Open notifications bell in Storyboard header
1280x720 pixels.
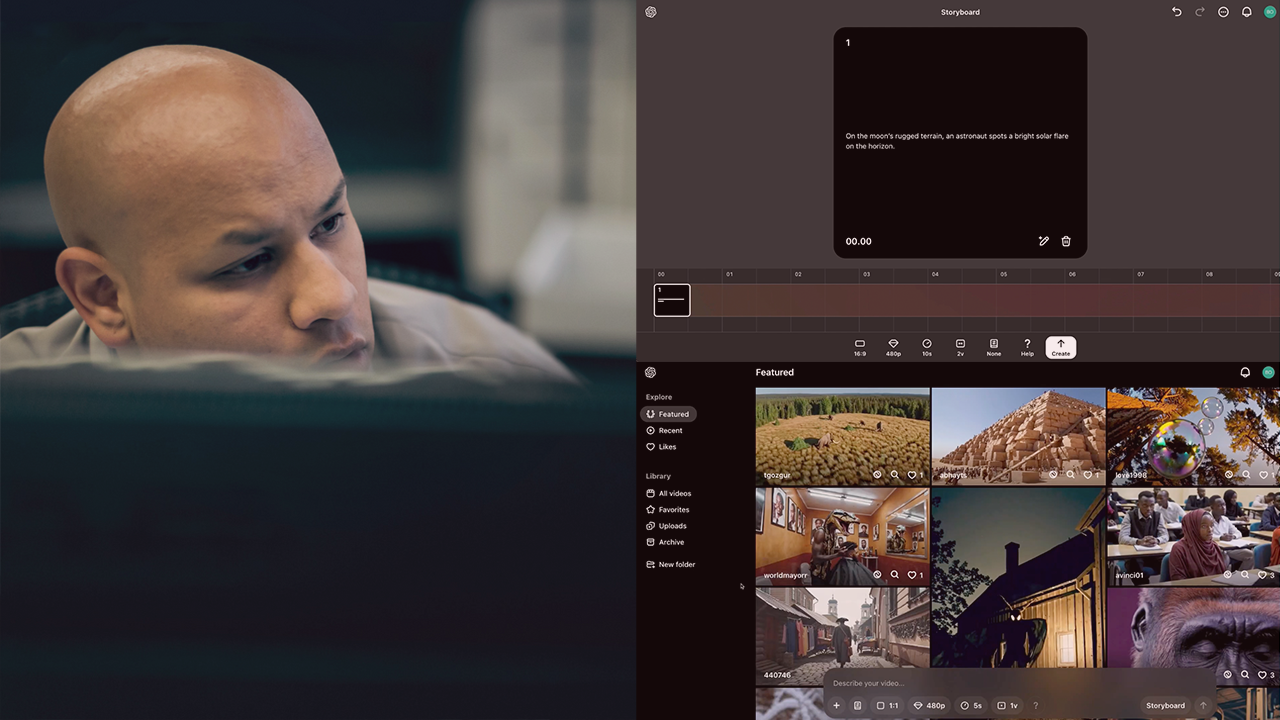(1246, 12)
